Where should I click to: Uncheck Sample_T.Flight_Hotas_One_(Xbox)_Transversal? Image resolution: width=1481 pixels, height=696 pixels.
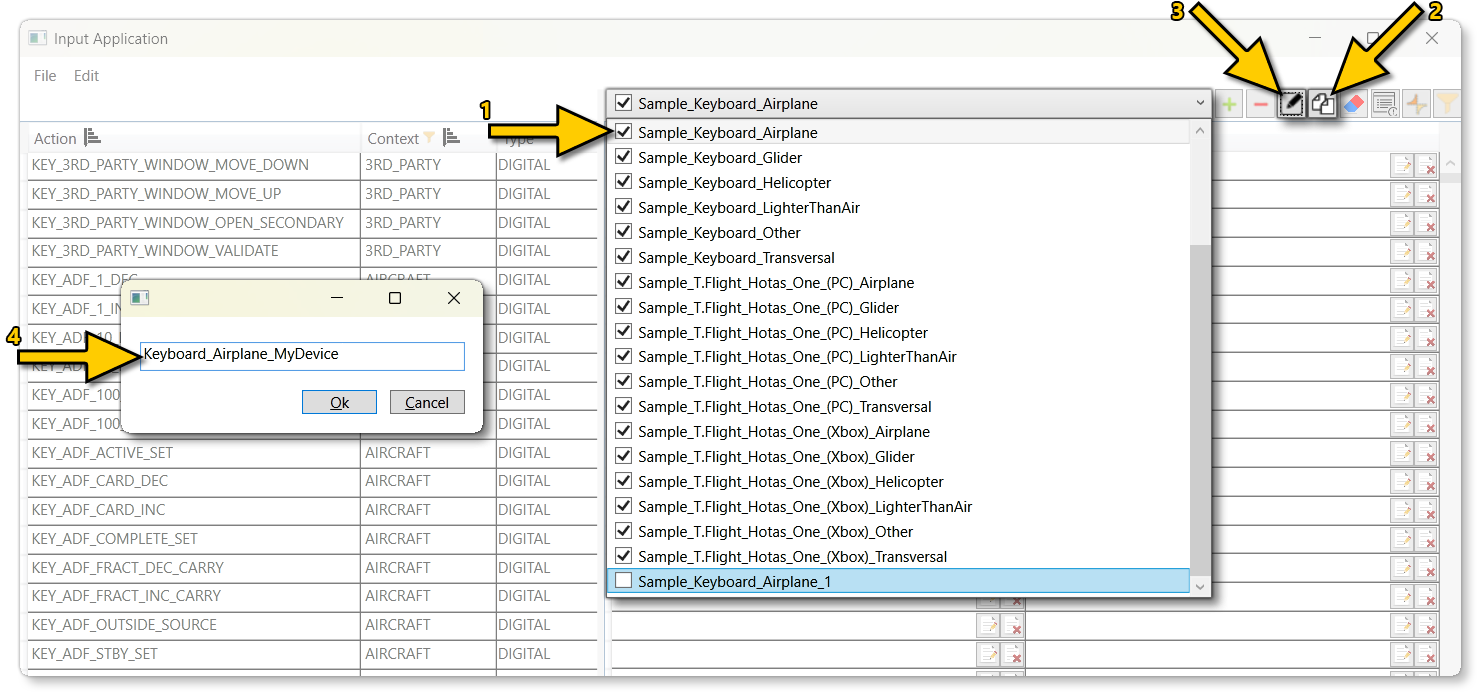click(x=623, y=556)
